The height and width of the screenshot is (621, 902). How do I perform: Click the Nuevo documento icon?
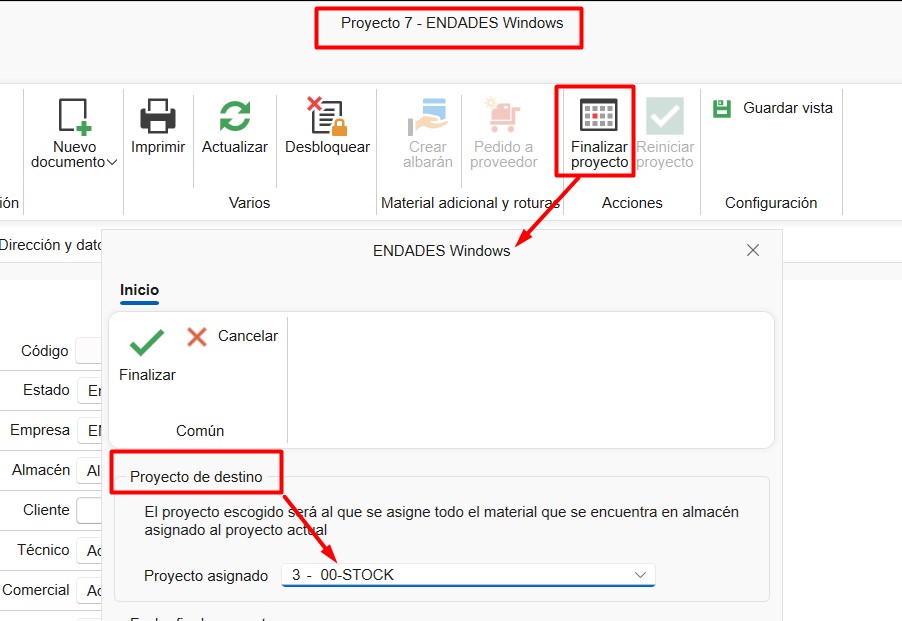(x=74, y=117)
